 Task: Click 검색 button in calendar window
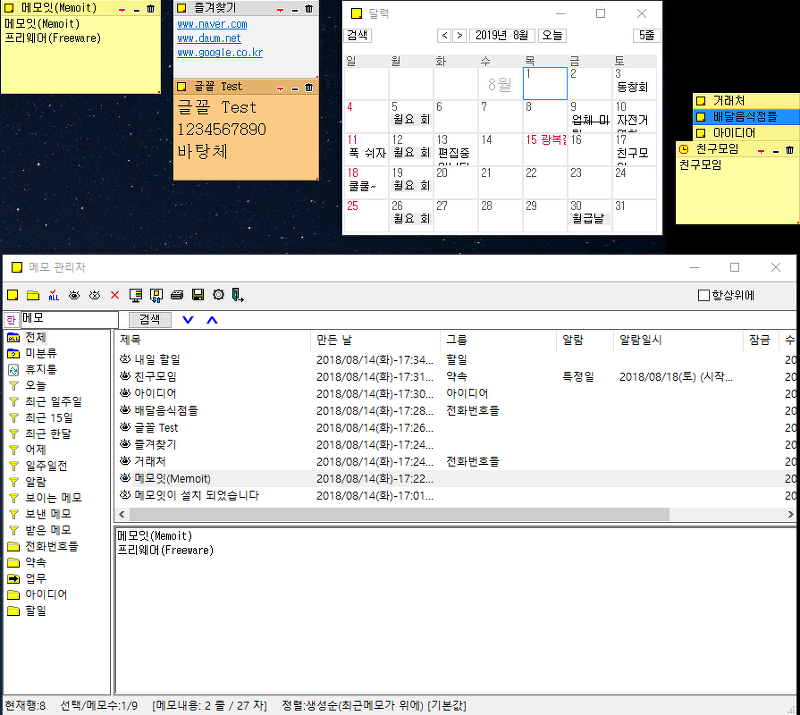click(x=357, y=35)
